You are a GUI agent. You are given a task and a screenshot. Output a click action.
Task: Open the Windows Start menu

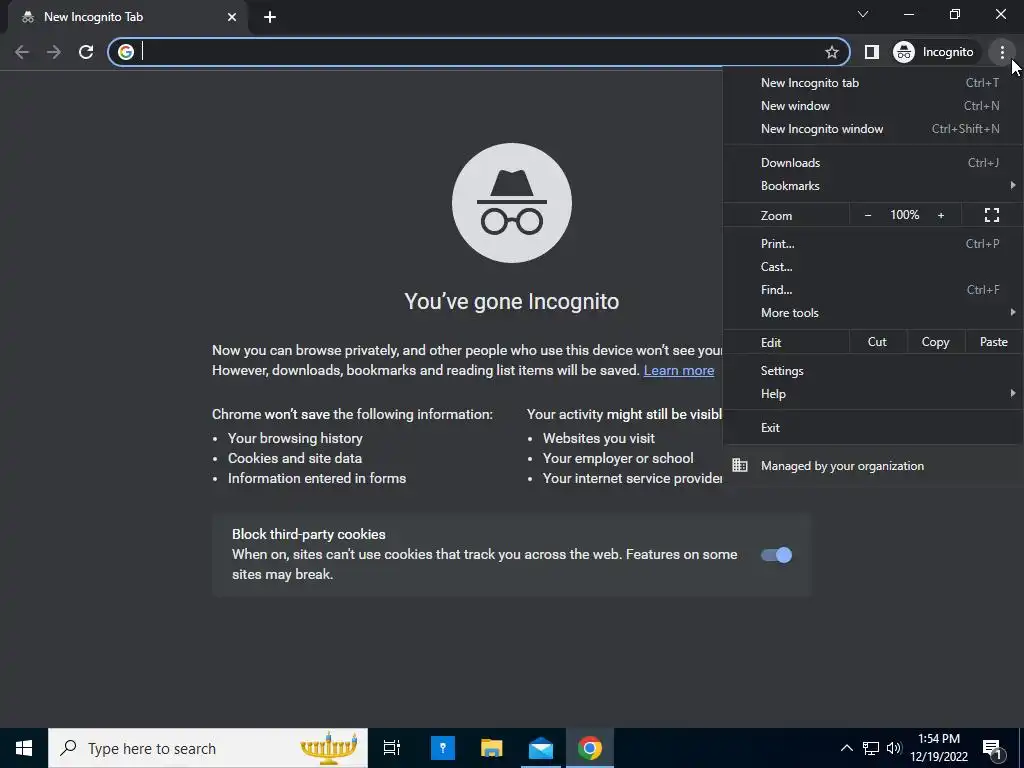24,748
